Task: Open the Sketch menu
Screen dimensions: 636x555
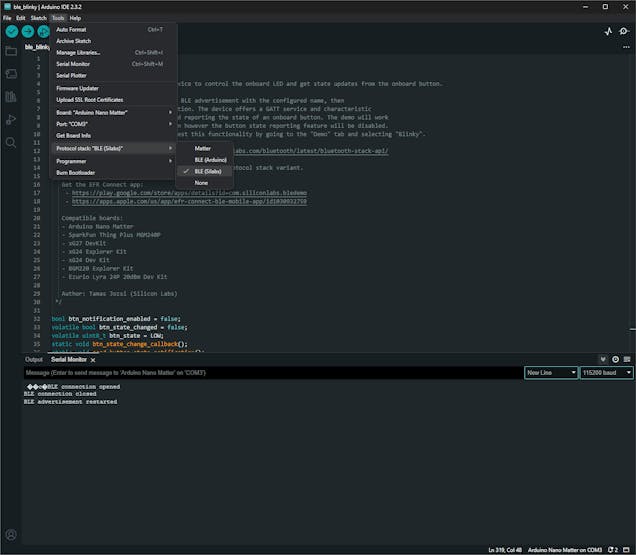Action: click(x=39, y=18)
